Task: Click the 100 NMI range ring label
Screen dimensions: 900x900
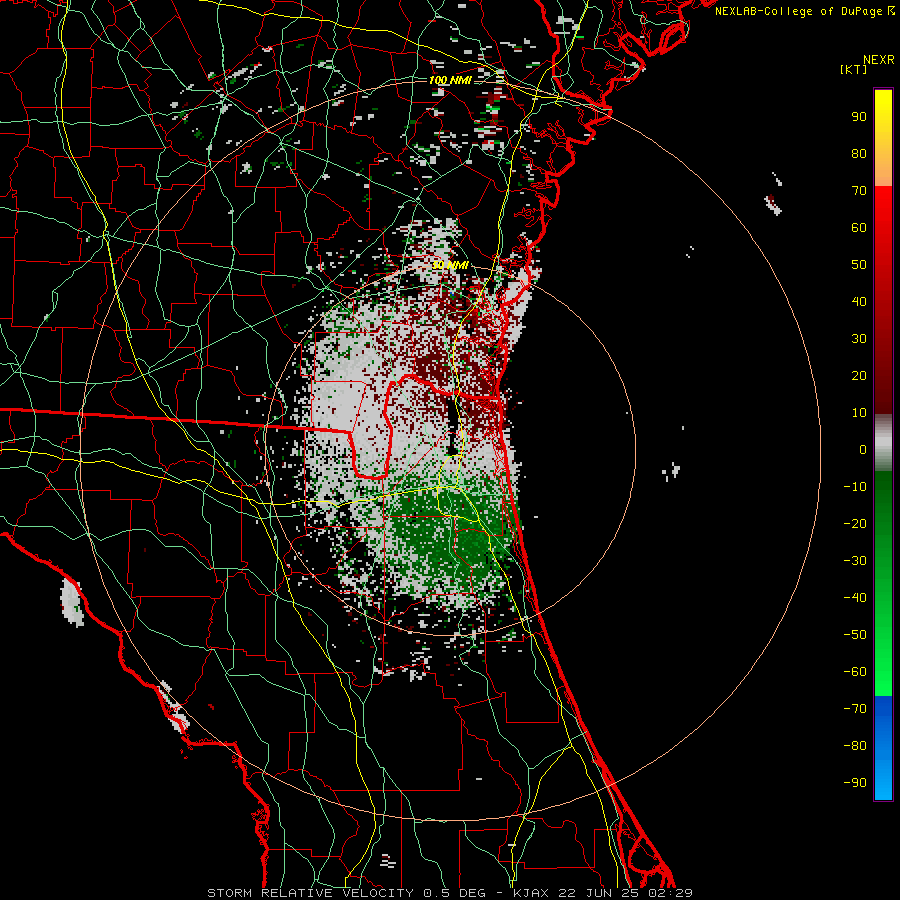Action: 450,80
